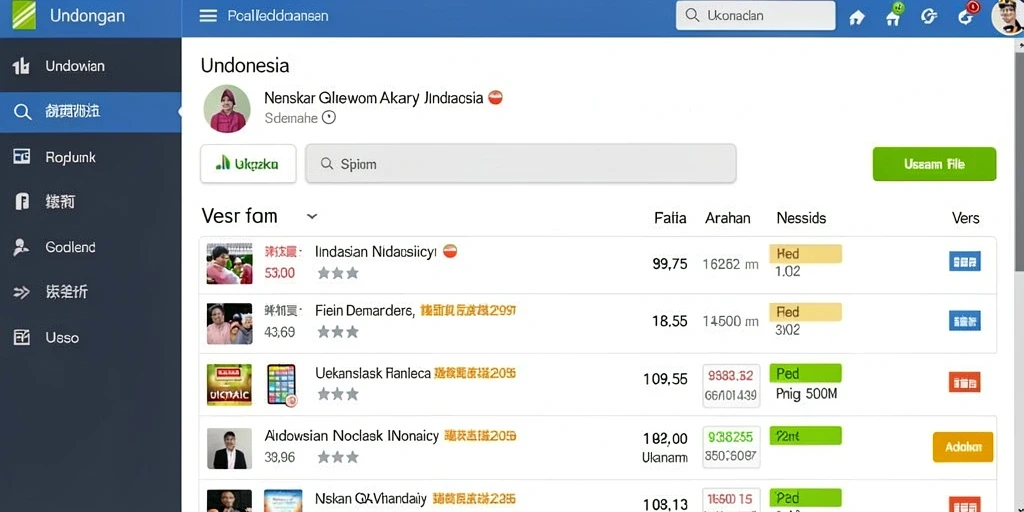Screen dimensions: 1024x512
Task: Click the Spiom search input
Action: point(520,163)
